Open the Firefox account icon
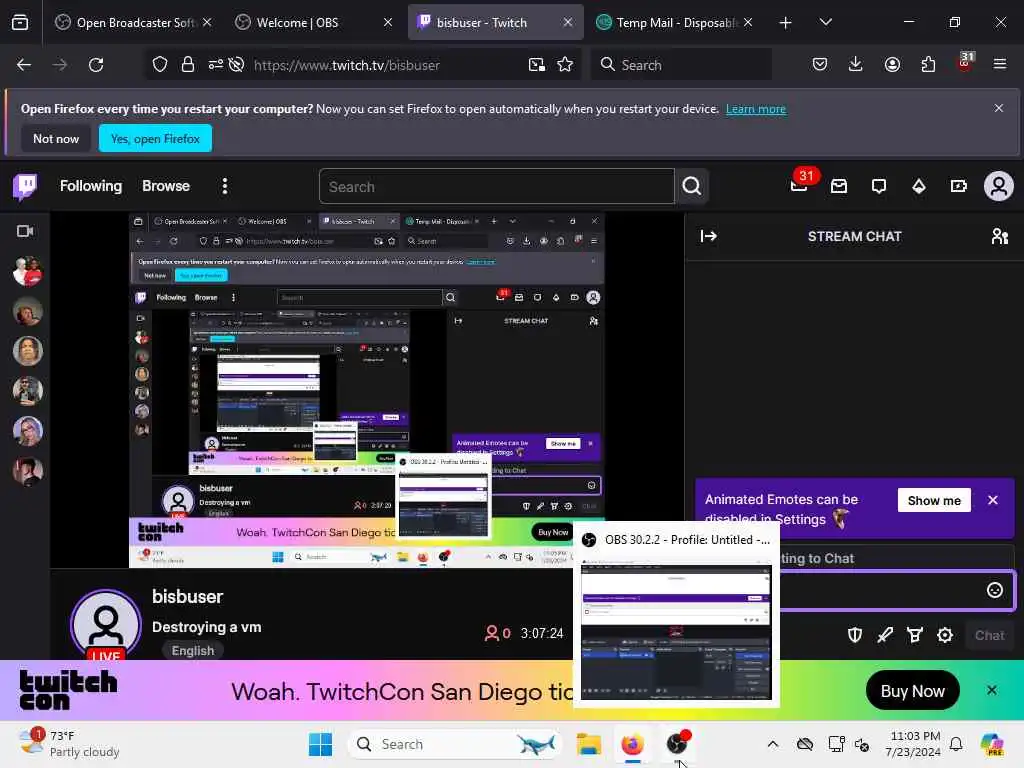This screenshot has height=768, width=1024. pyautogui.click(x=892, y=65)
